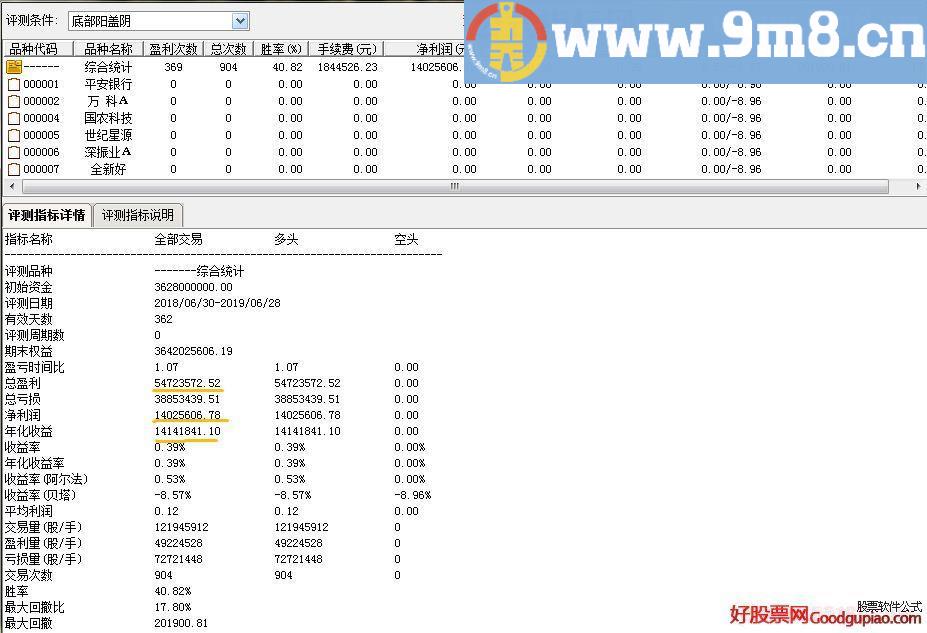Click the 手续费(元) column header

347,49
